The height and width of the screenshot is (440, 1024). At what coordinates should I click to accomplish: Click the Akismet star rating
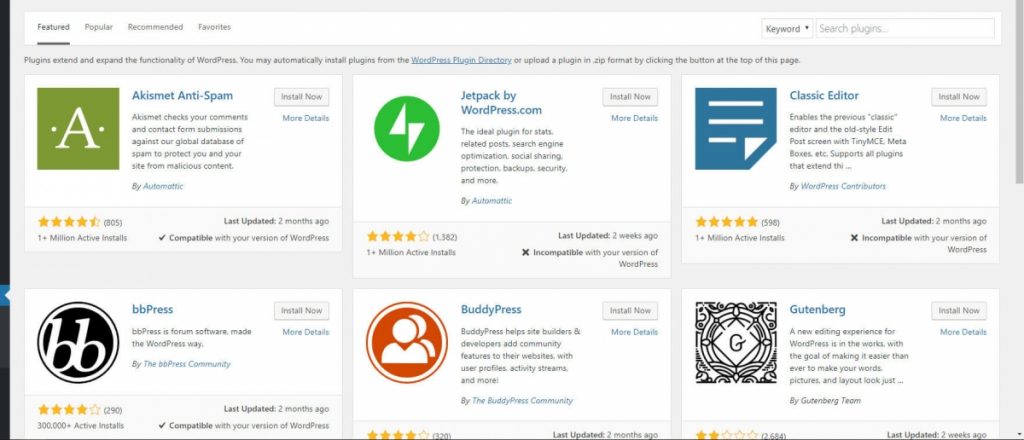pos(69,222)
